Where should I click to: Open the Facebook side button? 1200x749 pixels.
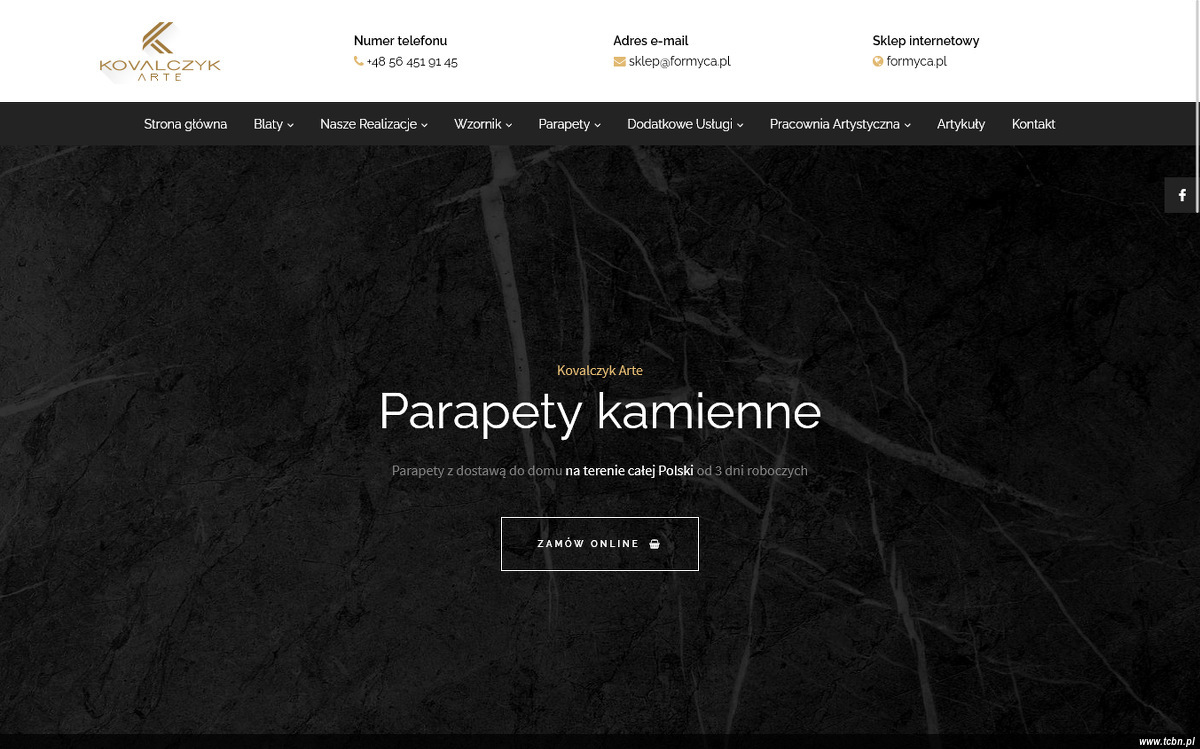point(1181,195)
